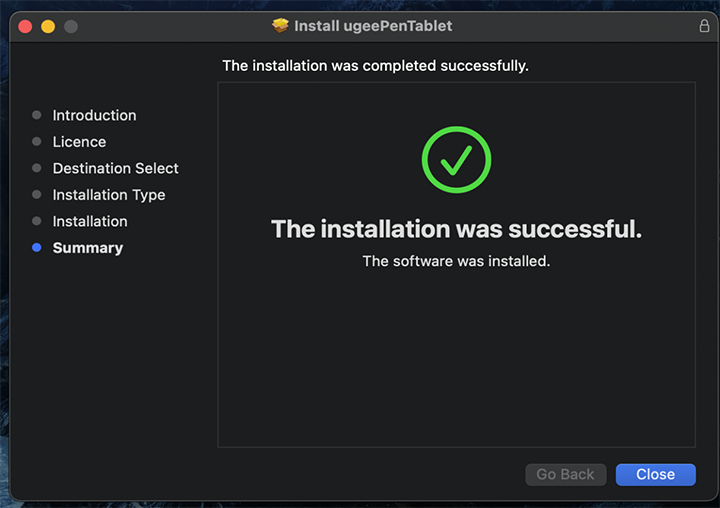Image resolution: width=720 pixels, height=508 pixels.
Task: Click the green success checkmark icon
Action: tap(456, 160)
